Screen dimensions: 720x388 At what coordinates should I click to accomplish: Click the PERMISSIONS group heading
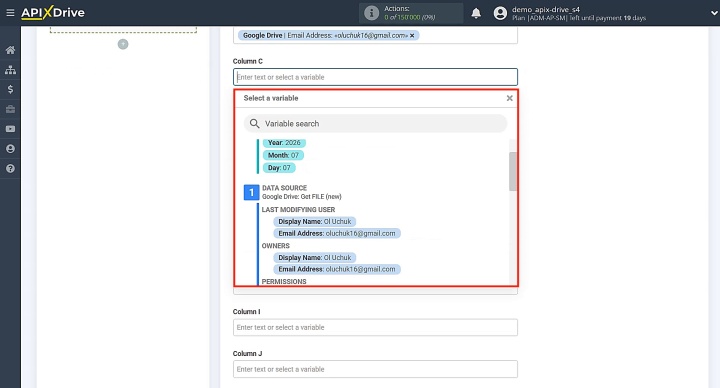pos(284,281)
